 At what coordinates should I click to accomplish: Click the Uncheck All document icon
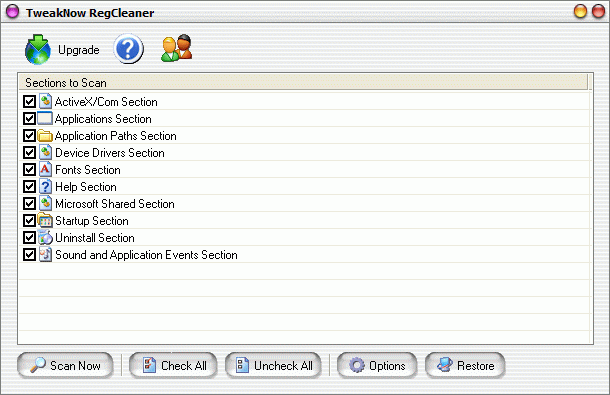click(x=242, y=365)
